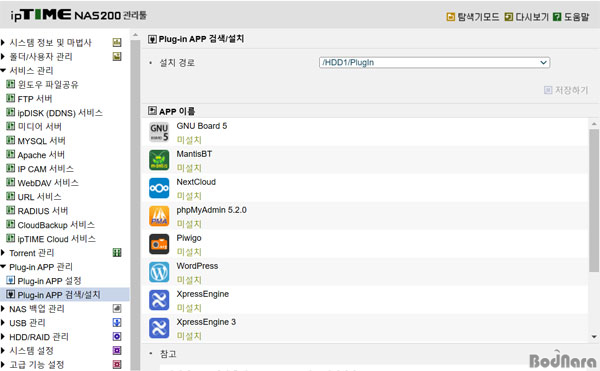
Task: Click the APP 이름 header icon
Action: pyautogui.click(x=152, y=111)
